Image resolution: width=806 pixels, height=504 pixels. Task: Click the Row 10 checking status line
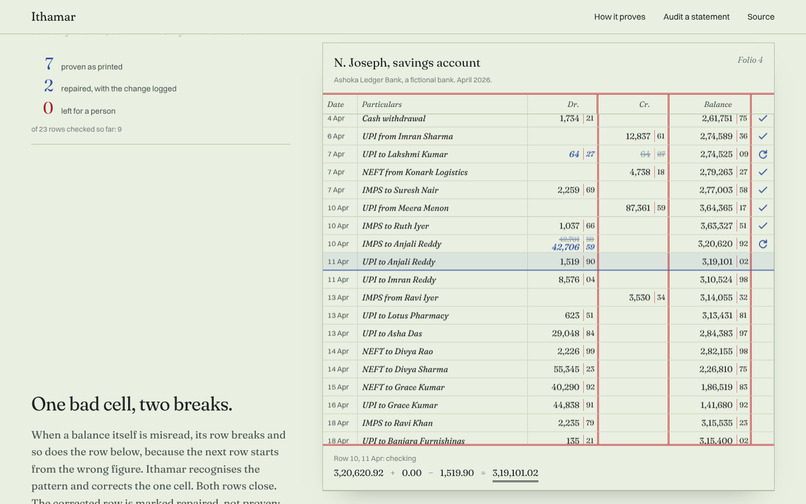coord(375,459)
